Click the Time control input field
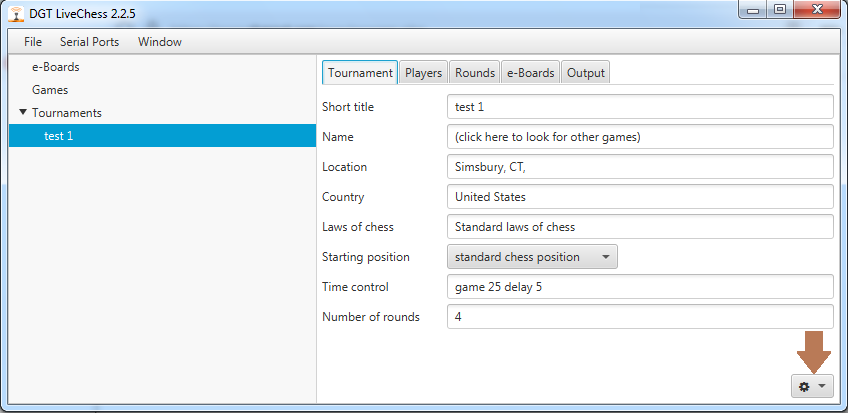The image size is (848, 413). pyautogui.click(x=640, y=287)
